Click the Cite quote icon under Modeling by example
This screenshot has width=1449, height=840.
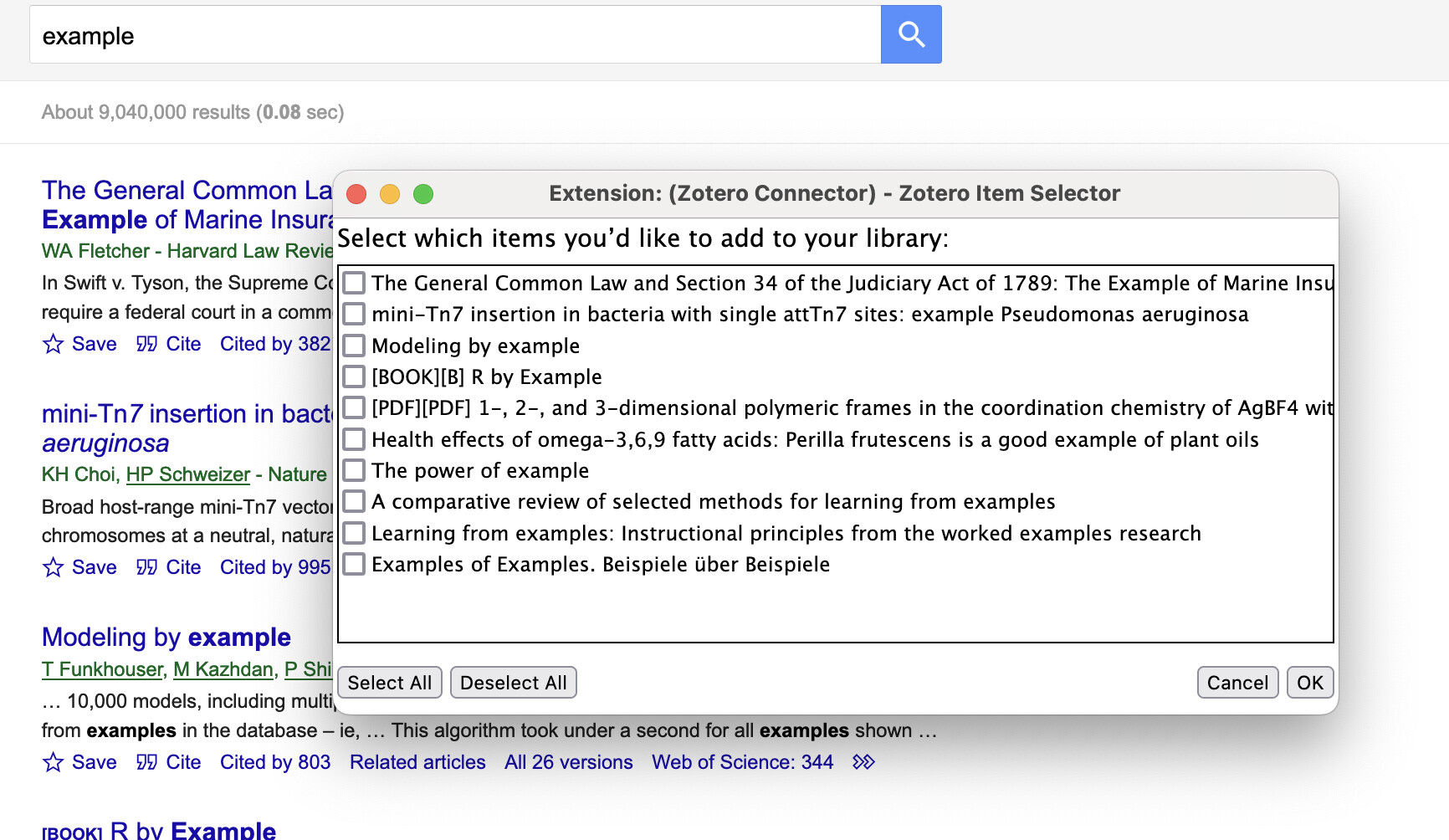coord(146,762)
